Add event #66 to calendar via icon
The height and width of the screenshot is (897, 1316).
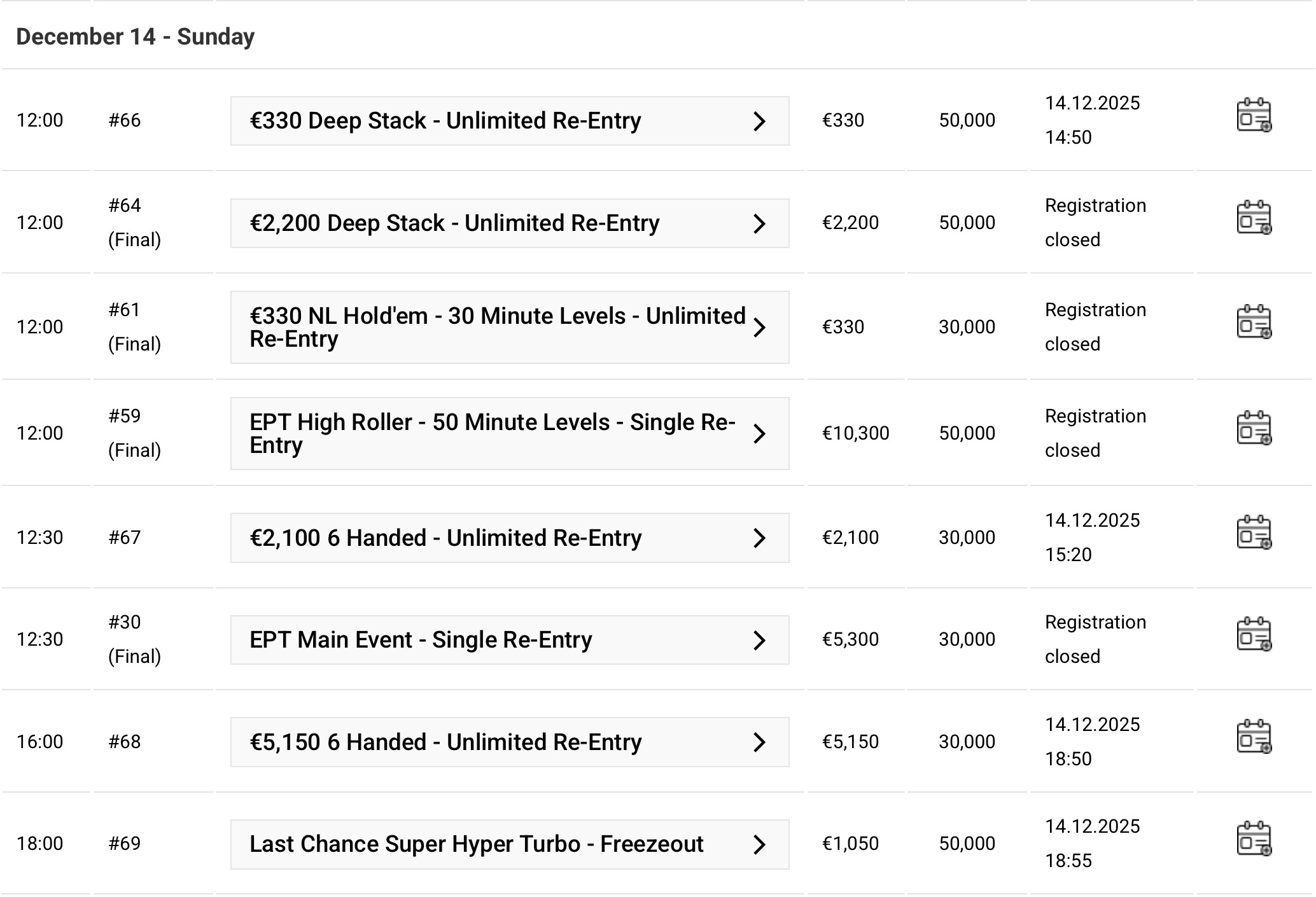1253,115
